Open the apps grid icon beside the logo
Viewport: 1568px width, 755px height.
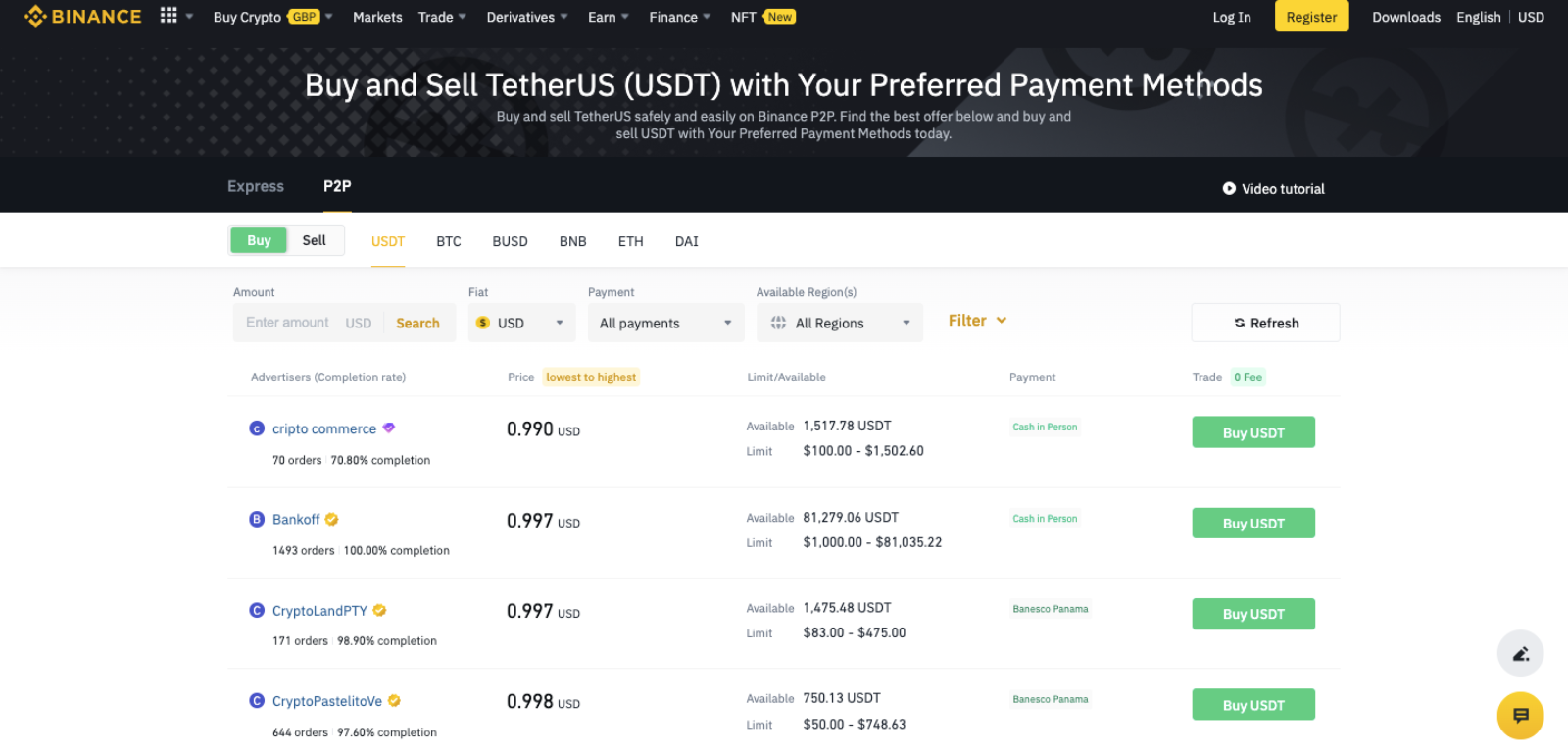[x=169, y=16]
